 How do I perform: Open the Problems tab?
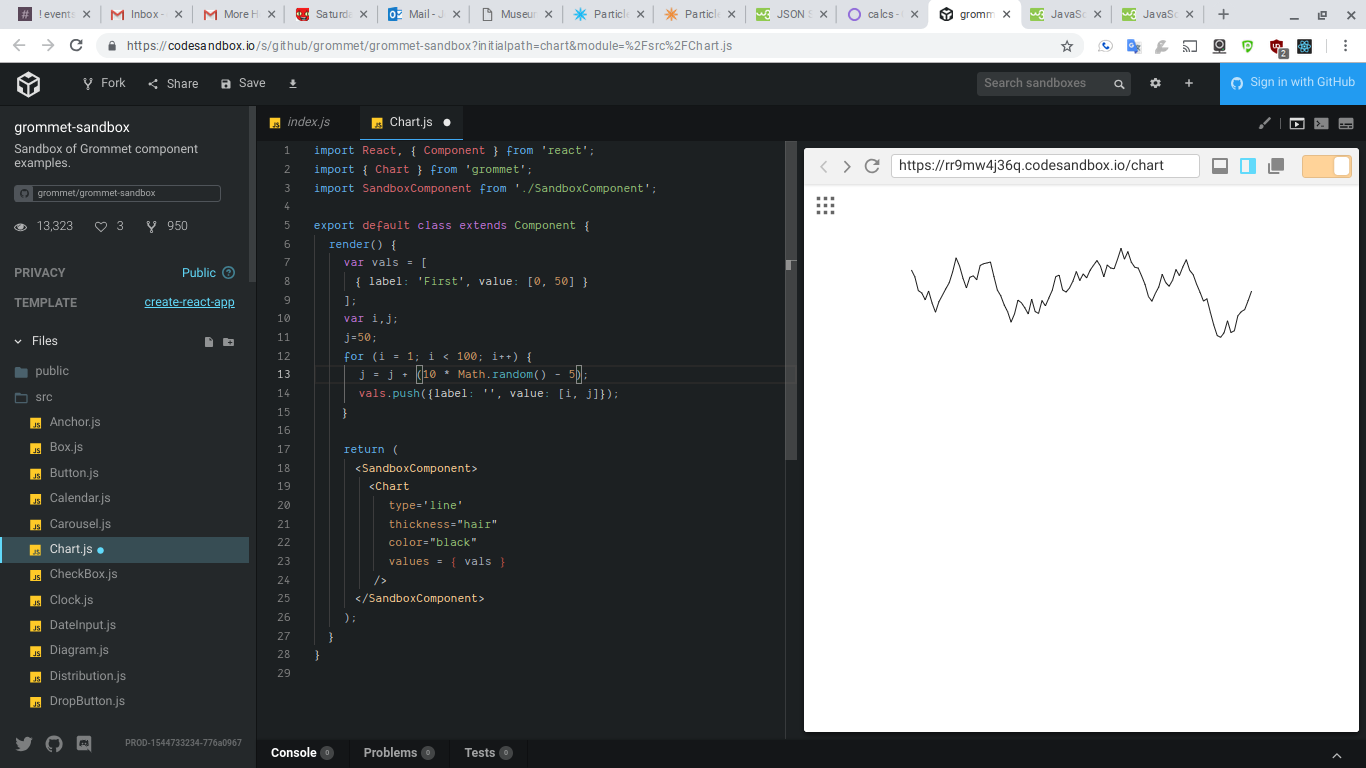click(390, 753)
